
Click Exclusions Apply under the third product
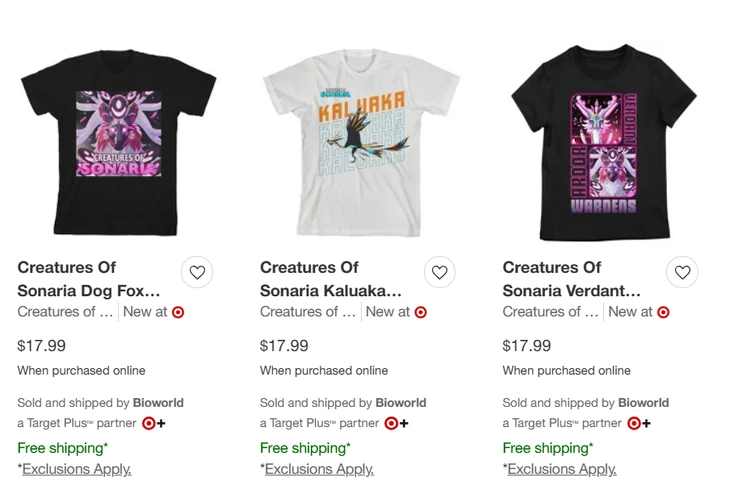[562, 468]
